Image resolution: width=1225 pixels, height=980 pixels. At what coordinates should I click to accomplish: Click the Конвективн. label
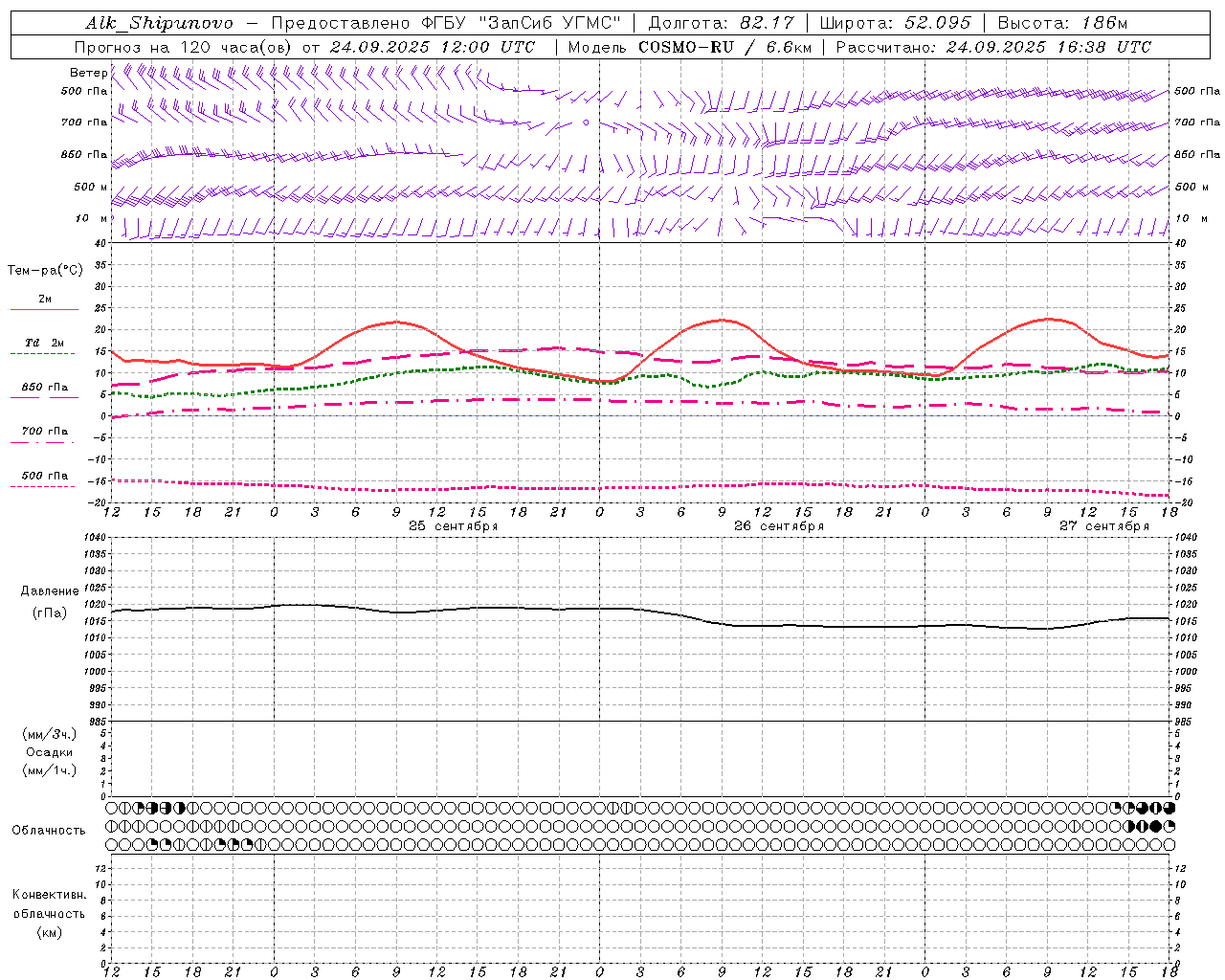49,895
